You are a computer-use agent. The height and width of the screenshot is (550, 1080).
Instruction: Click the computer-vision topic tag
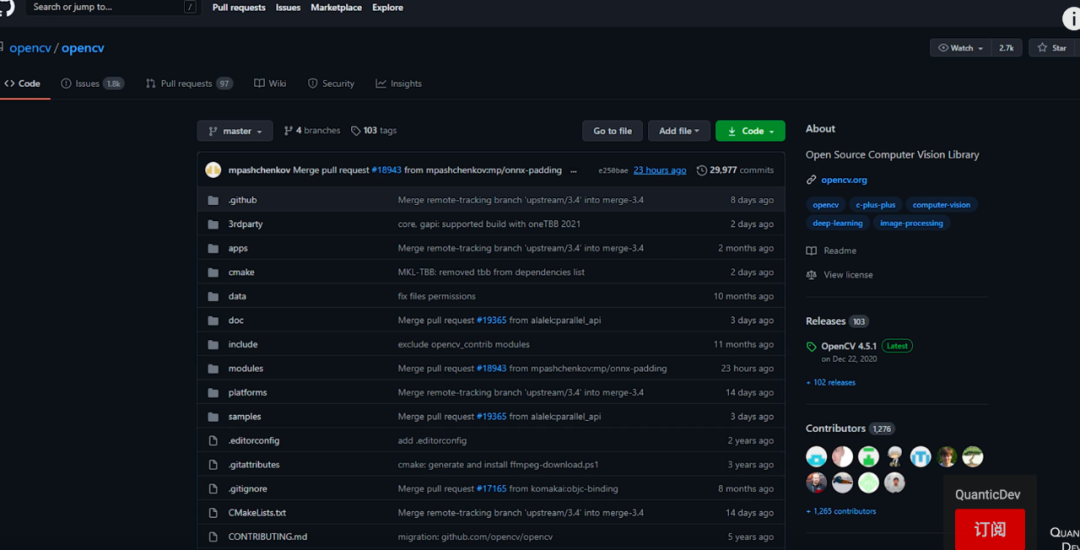point(942,205)
